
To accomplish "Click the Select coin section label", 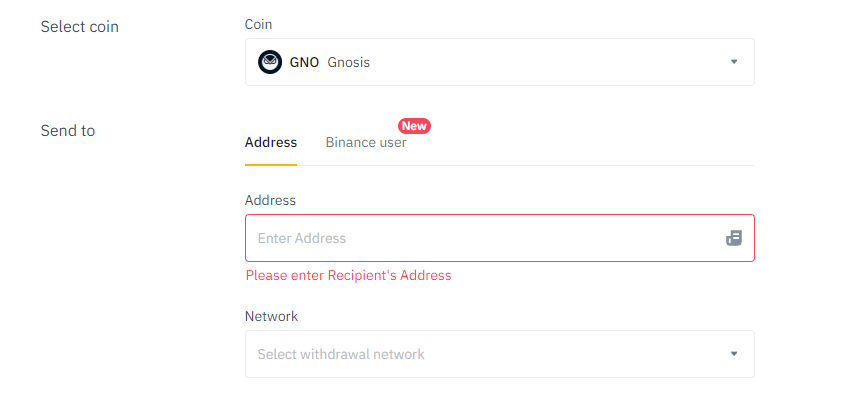I will point(80,27).
